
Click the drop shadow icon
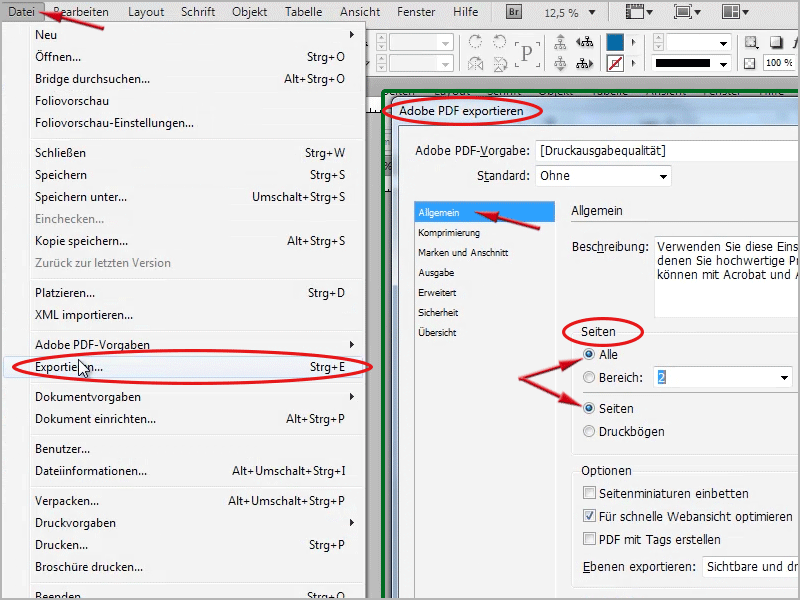click(776, 42)
